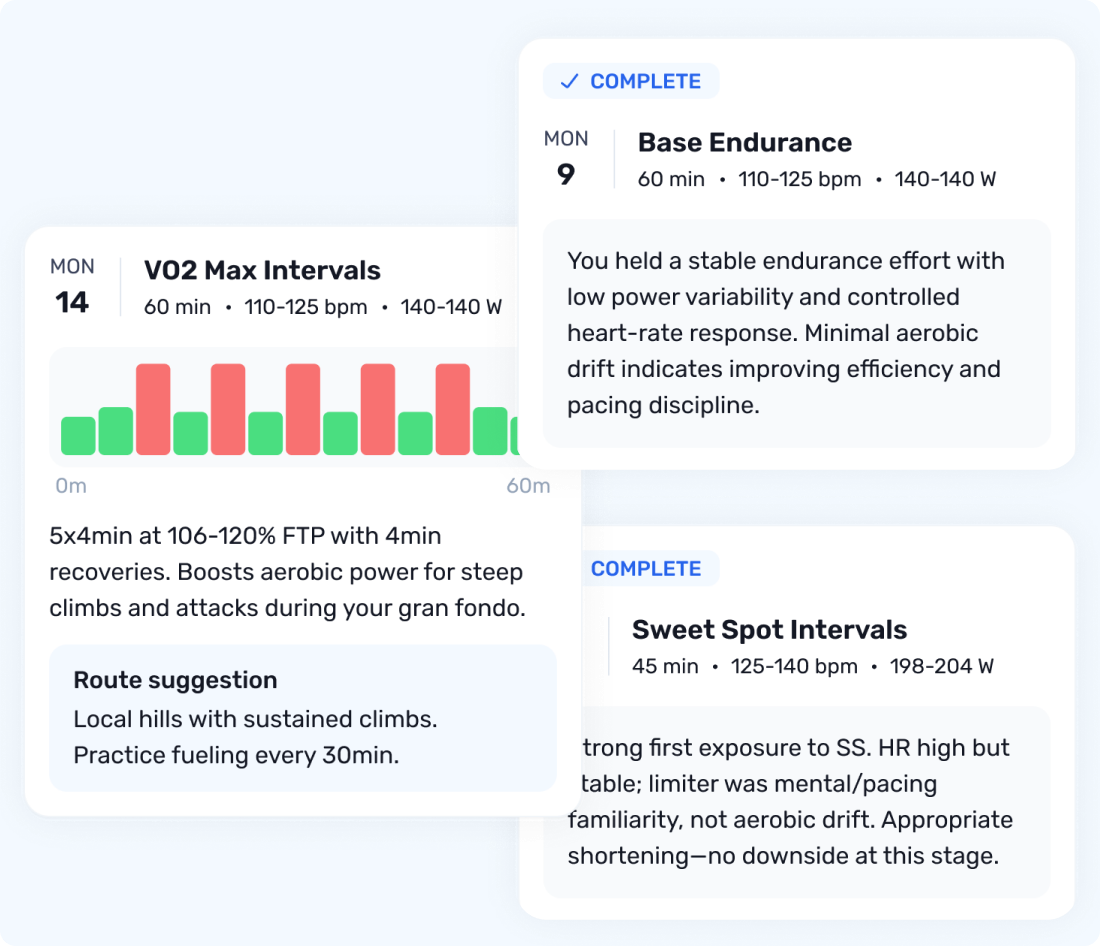Click the Sweet Spot feedback text box

pos(796,802)
